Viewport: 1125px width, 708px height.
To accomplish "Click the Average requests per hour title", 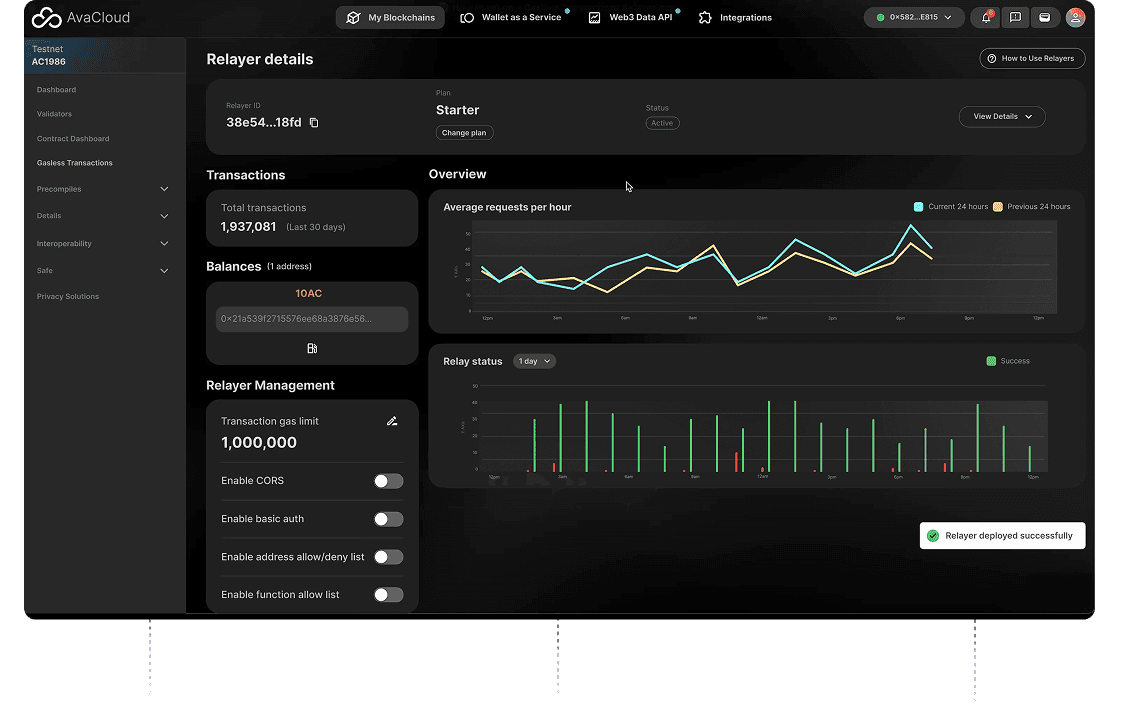I will [x=507, y=207].
